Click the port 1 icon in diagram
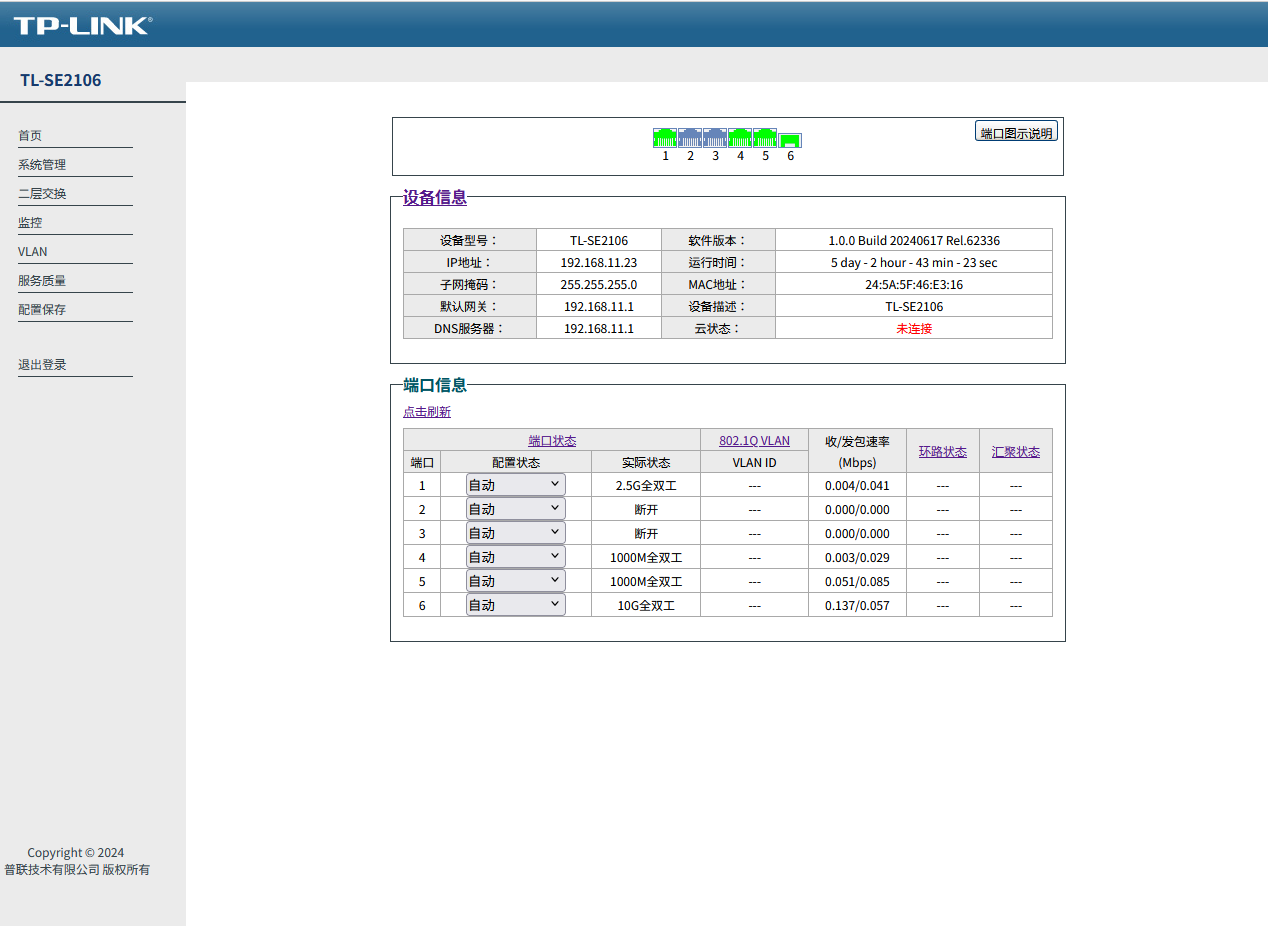Screen dimensions: 1268x926 pyautogui.click(x=665, y=138)
